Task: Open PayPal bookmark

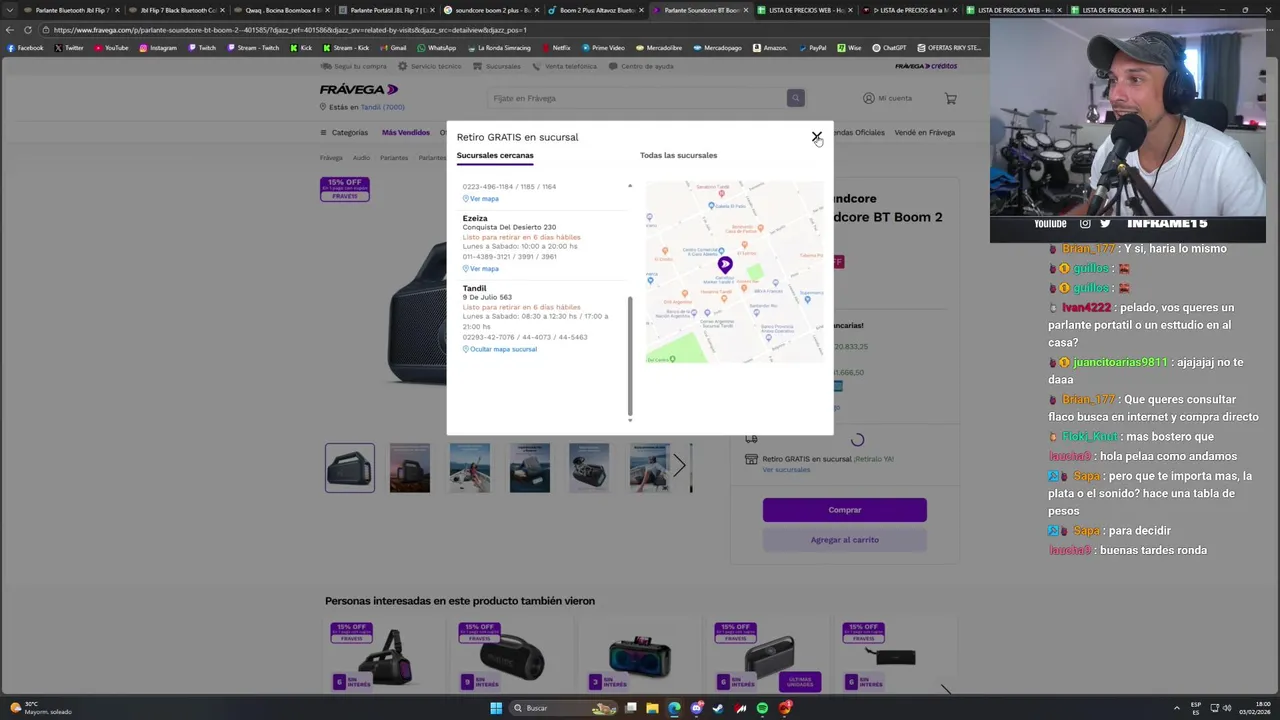Action: (812, 47)
